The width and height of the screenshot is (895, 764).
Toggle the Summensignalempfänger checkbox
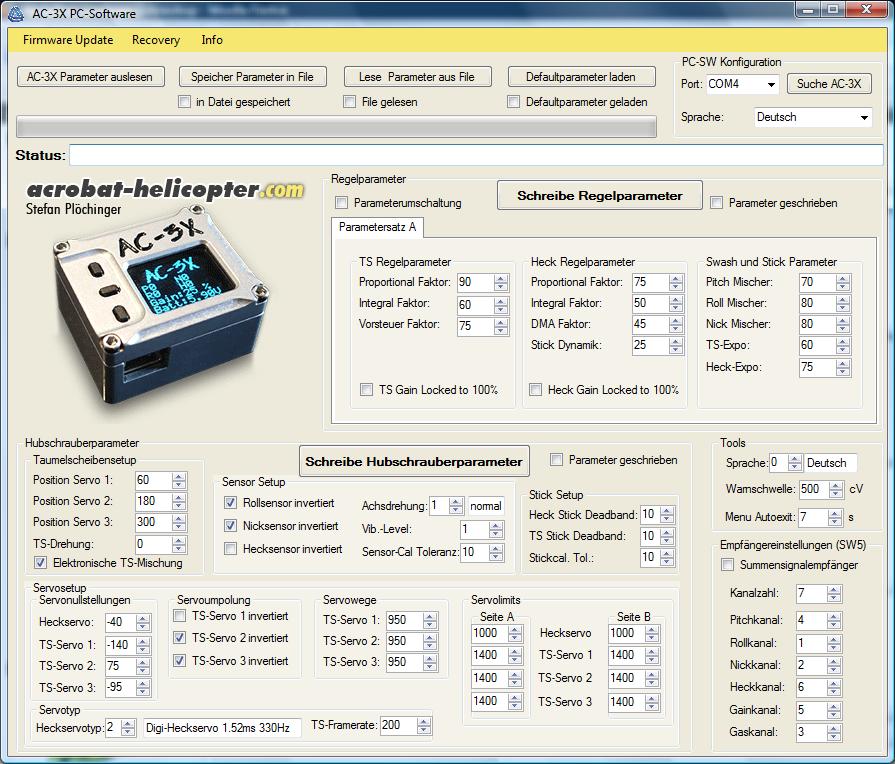point(729,566)
